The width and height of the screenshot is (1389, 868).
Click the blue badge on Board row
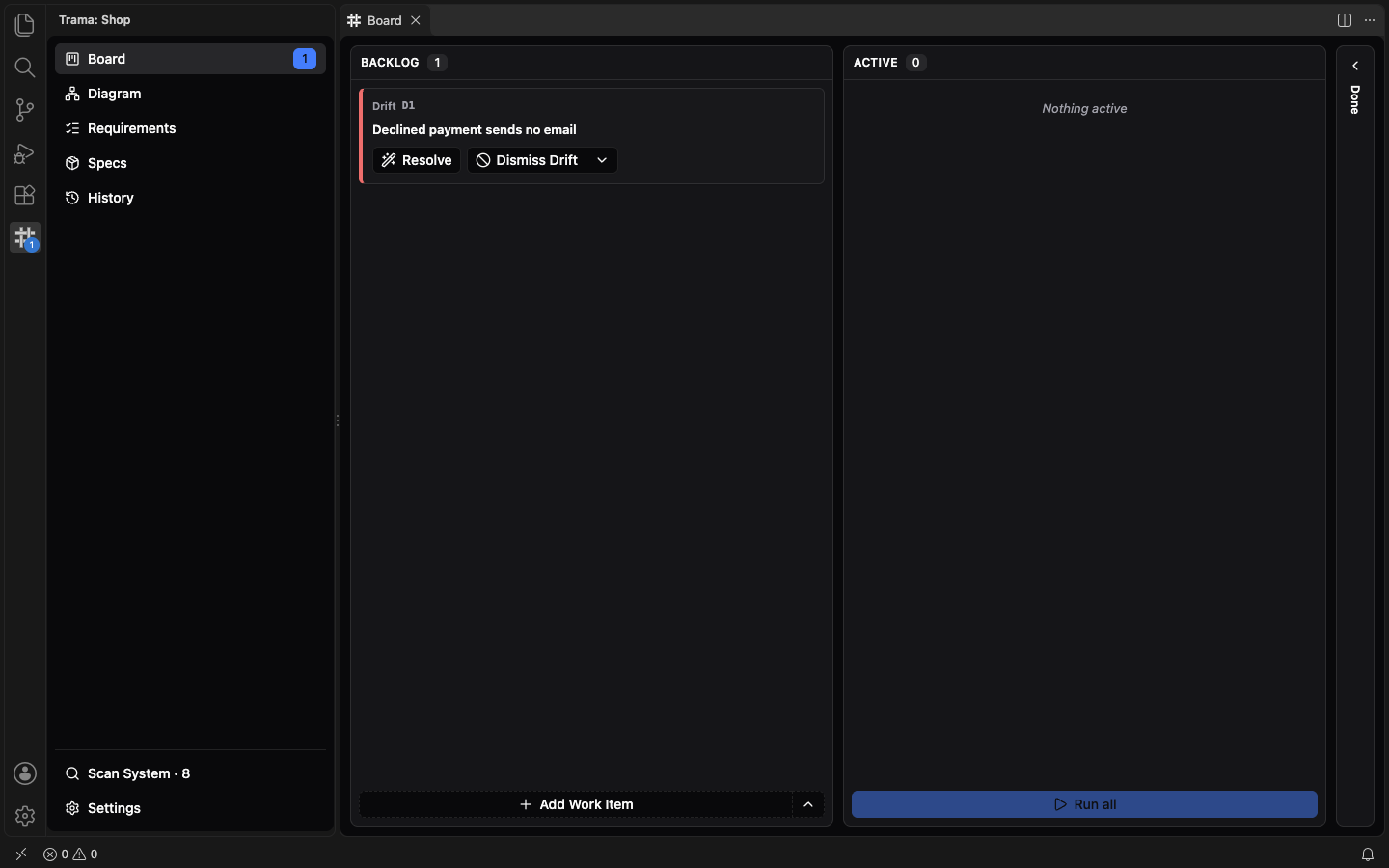pos(305,59)
